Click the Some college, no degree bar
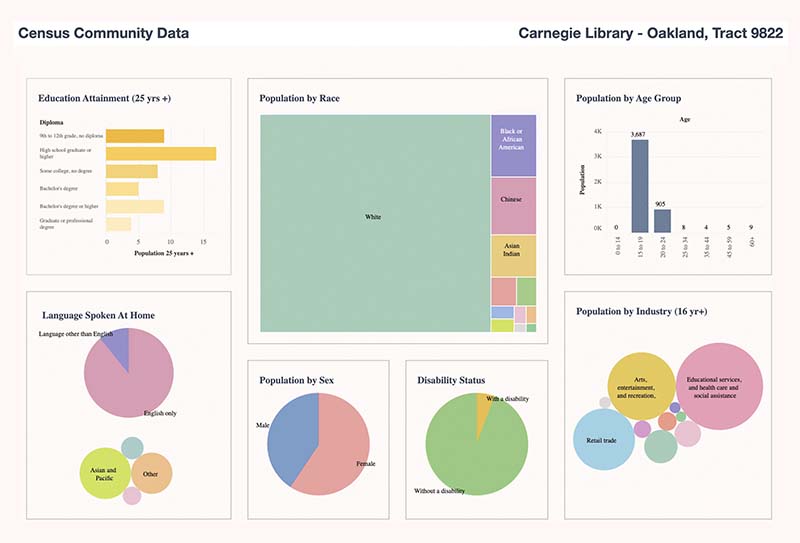 (131, 171)
